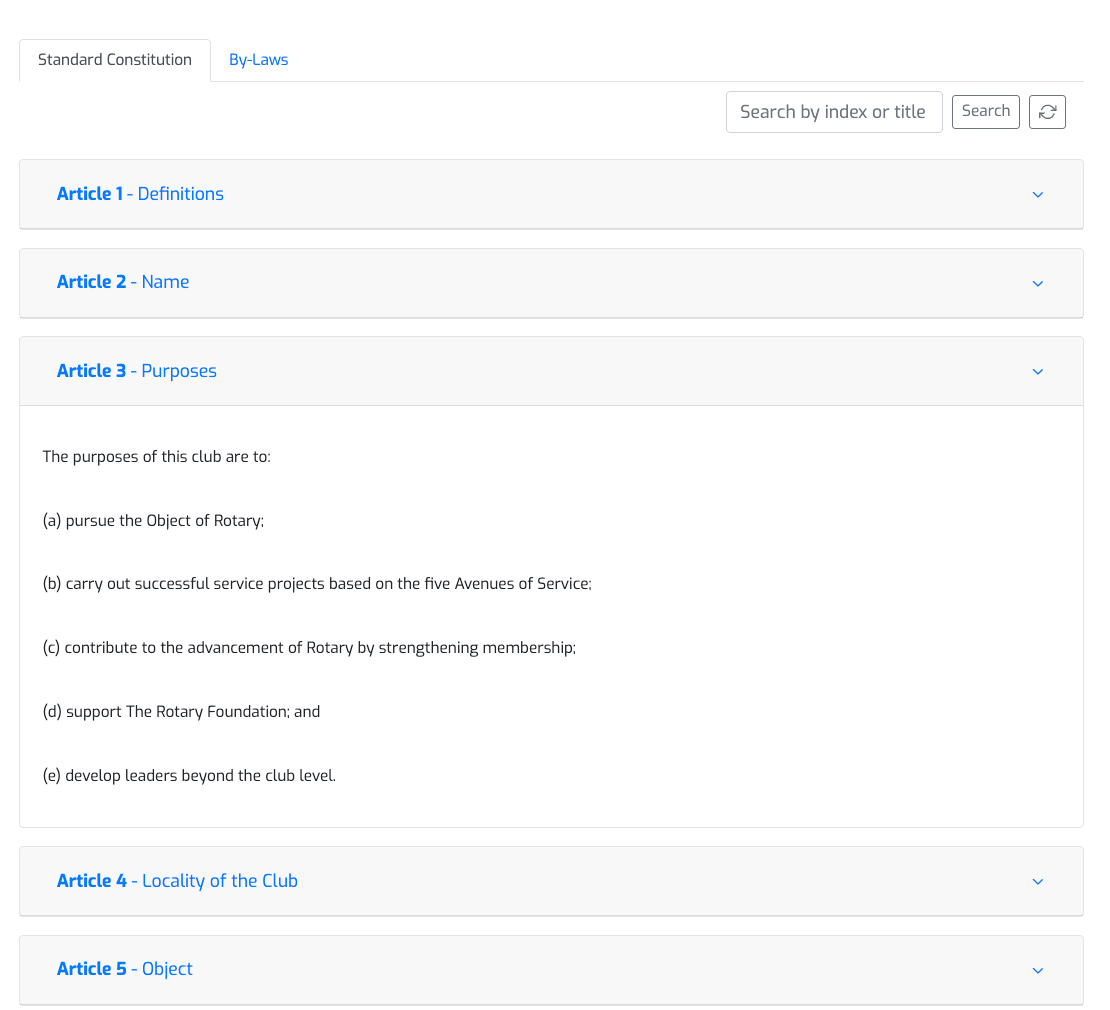Open the Article 2 - Name heading

coord(123,282)
